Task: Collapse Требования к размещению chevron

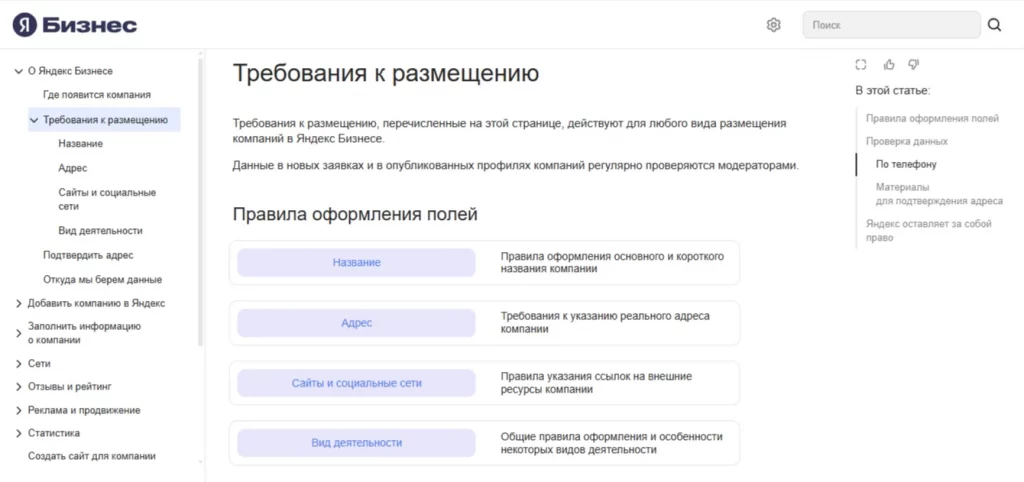Action: click(34, 120)
